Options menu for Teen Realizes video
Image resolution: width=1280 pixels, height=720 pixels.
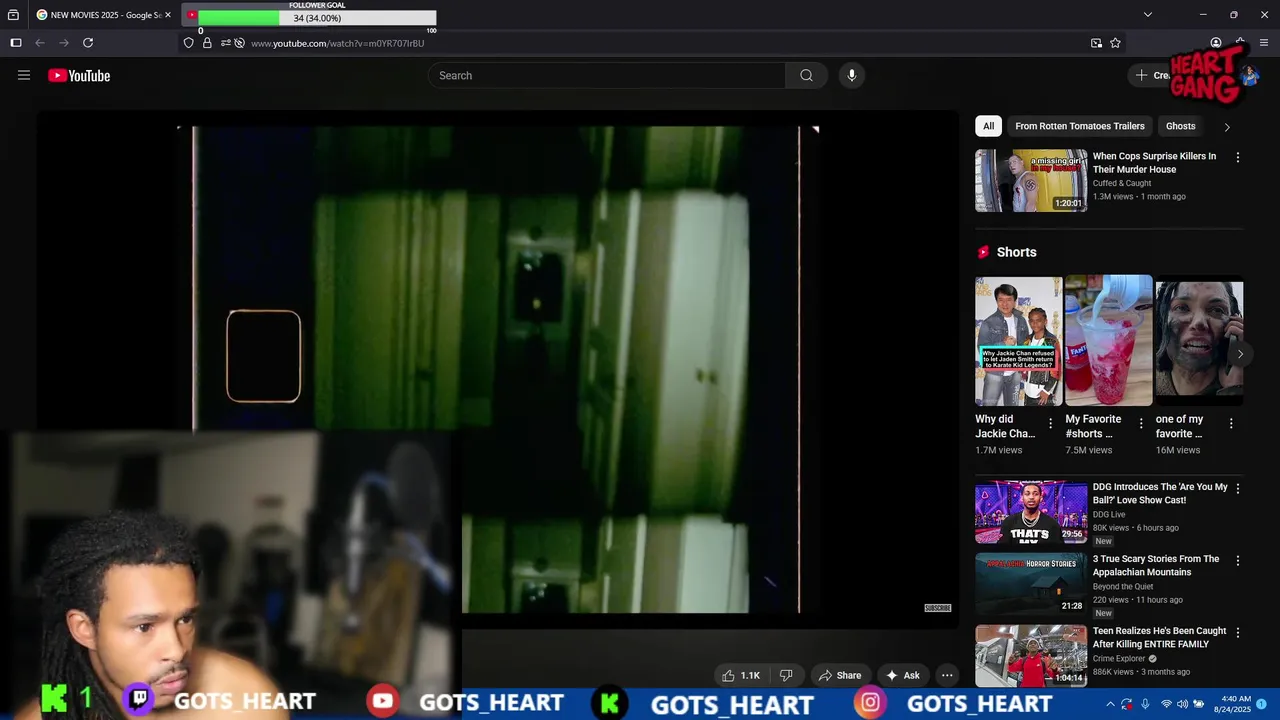tap(1238, 633)
